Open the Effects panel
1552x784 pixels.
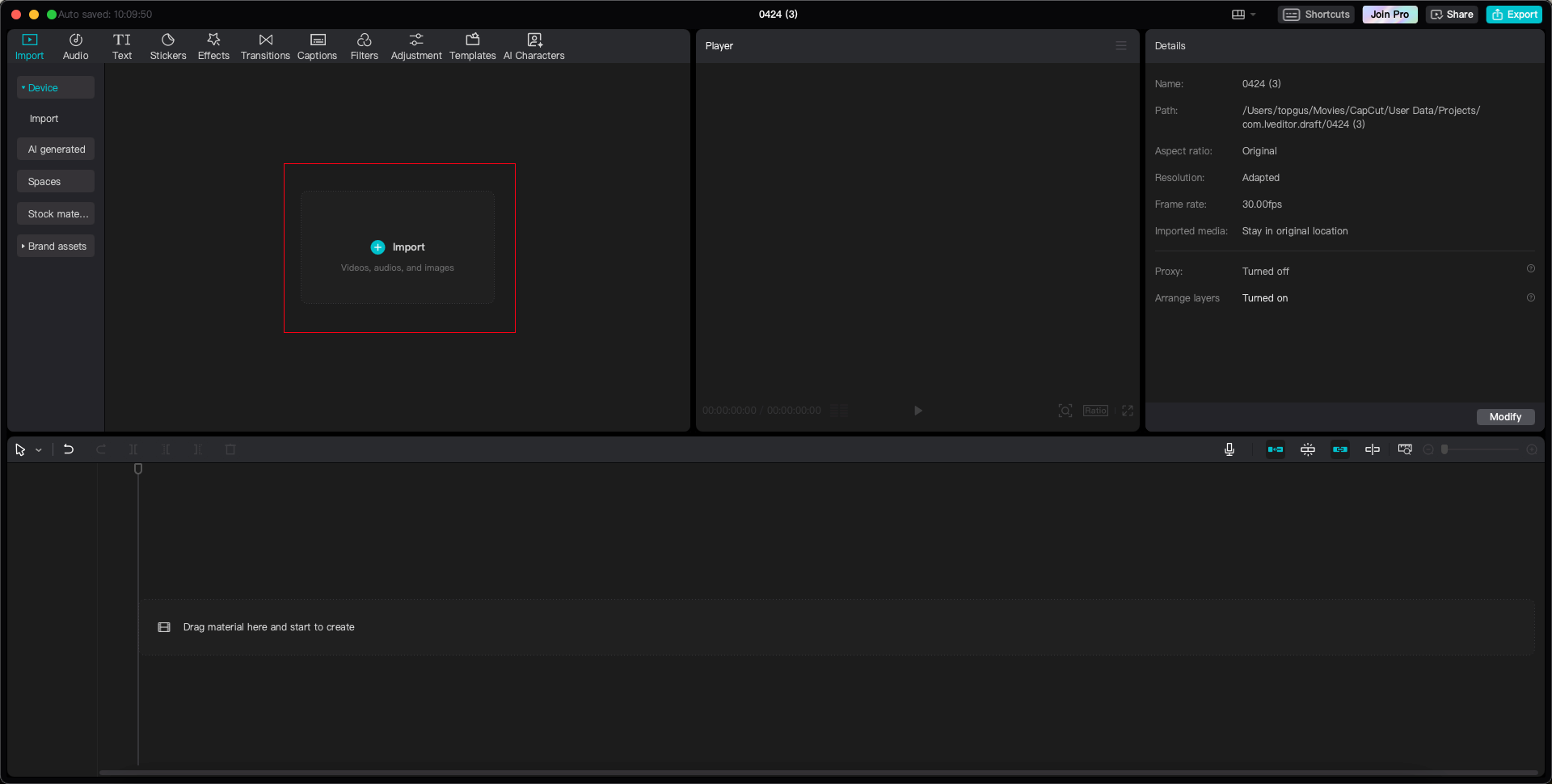[x=213, y=46]
